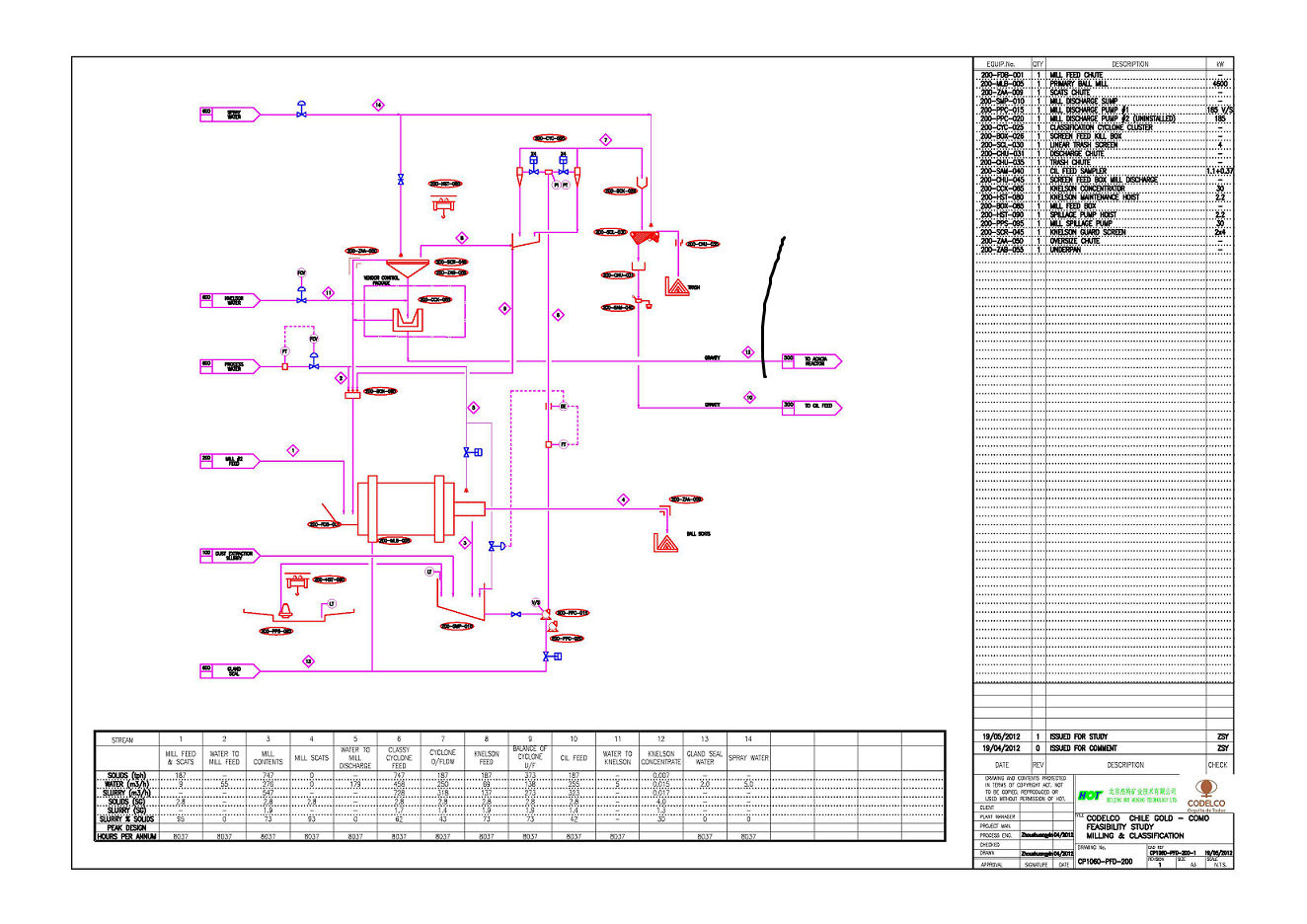Click stream number 7 diamond

point(606,140)
